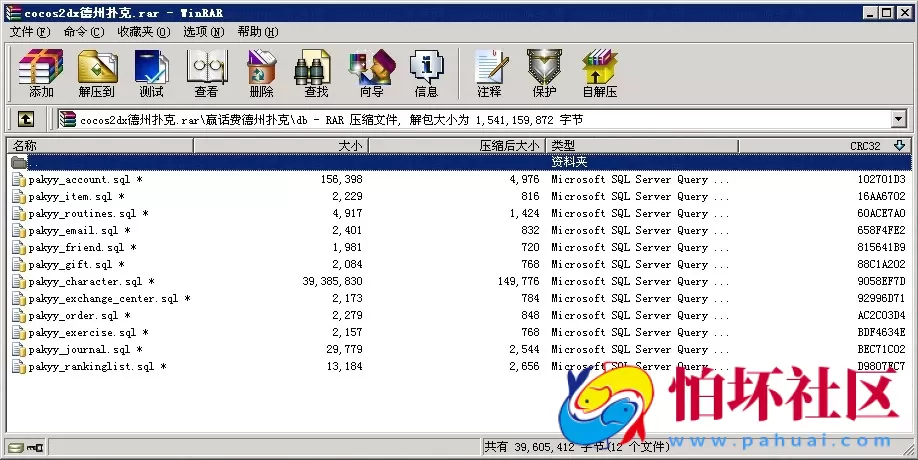Click packed size 2,544 for journal

pos(525,349)
